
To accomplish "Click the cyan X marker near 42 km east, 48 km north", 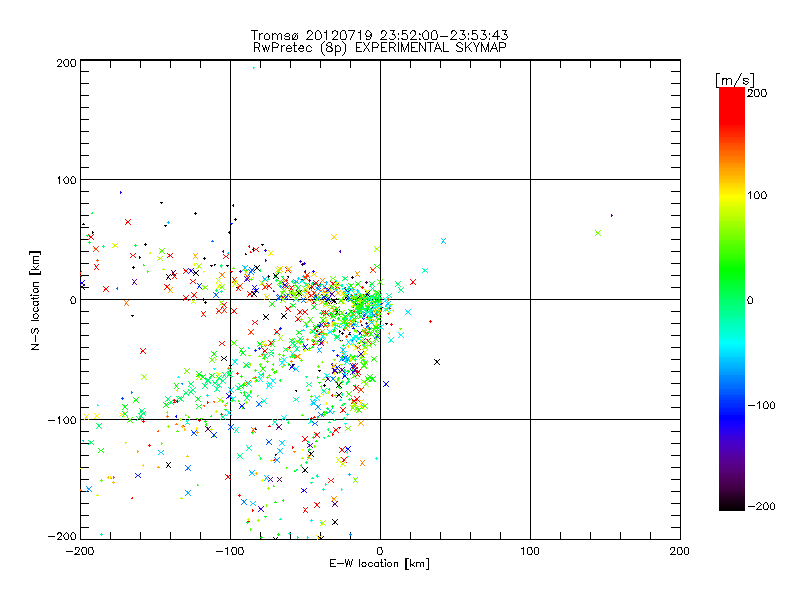I will 443,241.
